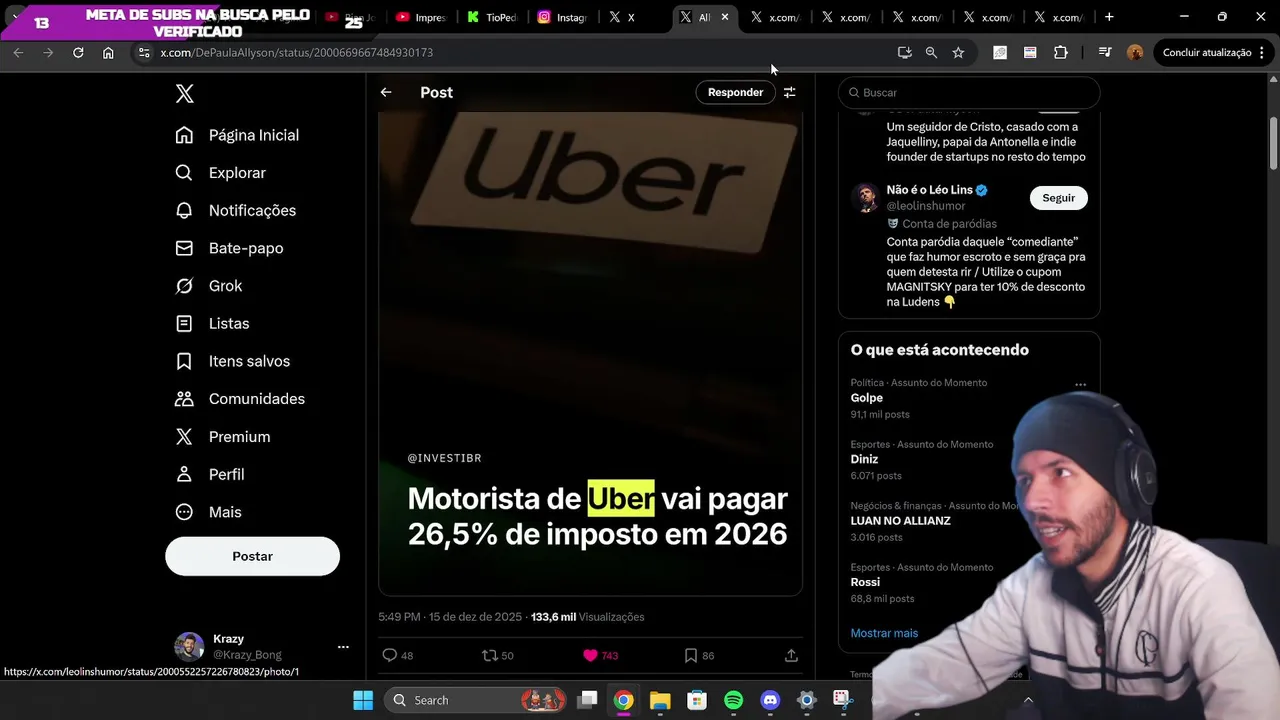
Task: Expand the Mais menu
Action: pos(209,512)
